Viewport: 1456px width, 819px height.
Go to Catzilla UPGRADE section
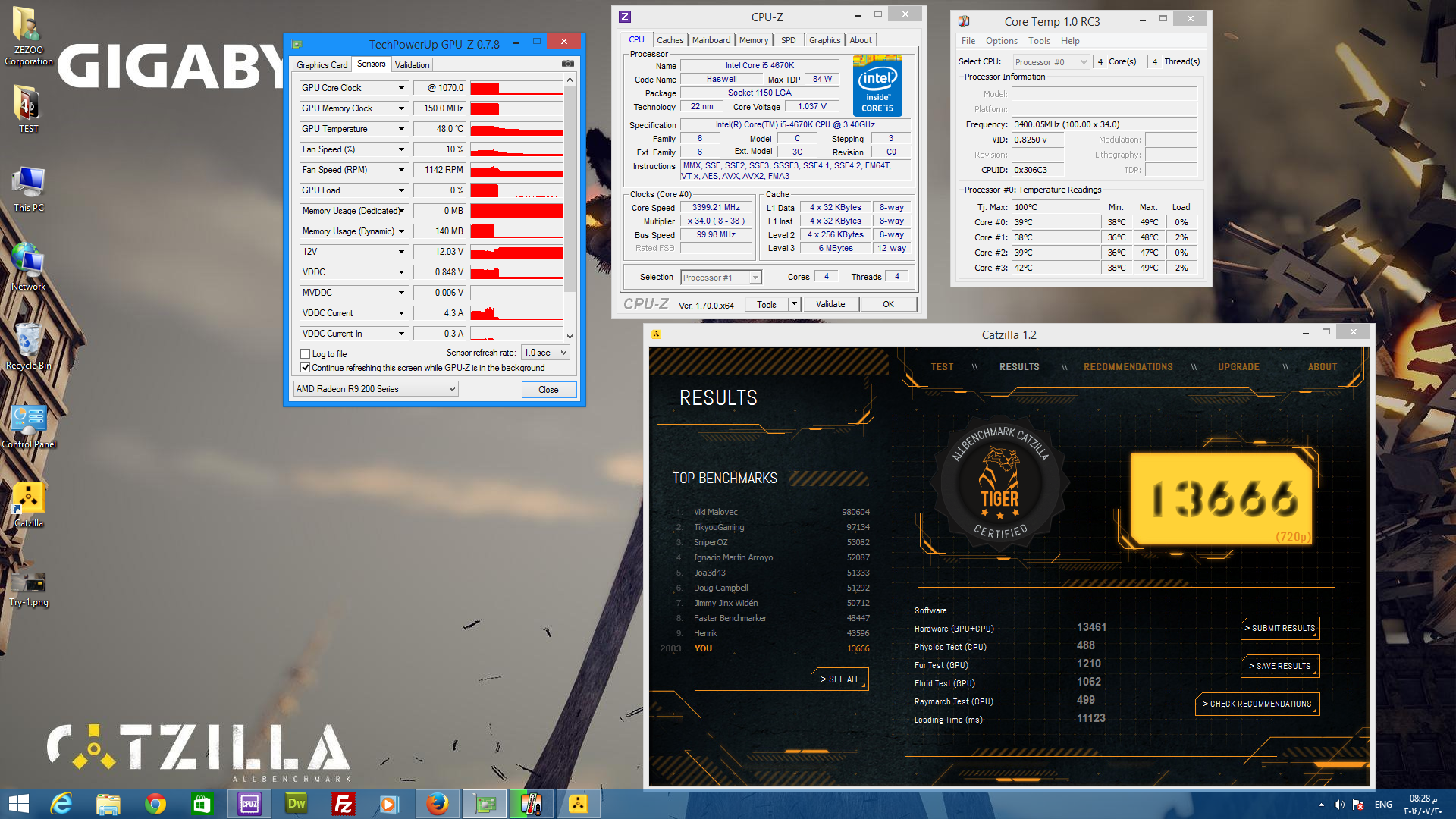(1238, 367)
